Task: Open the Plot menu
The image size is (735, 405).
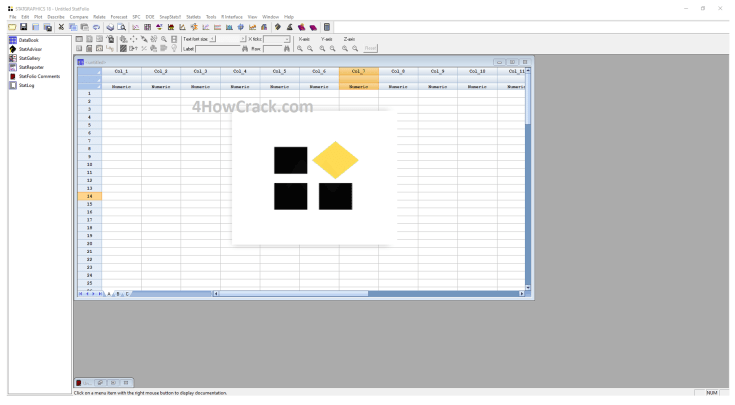Action: (x=38, y=17)
